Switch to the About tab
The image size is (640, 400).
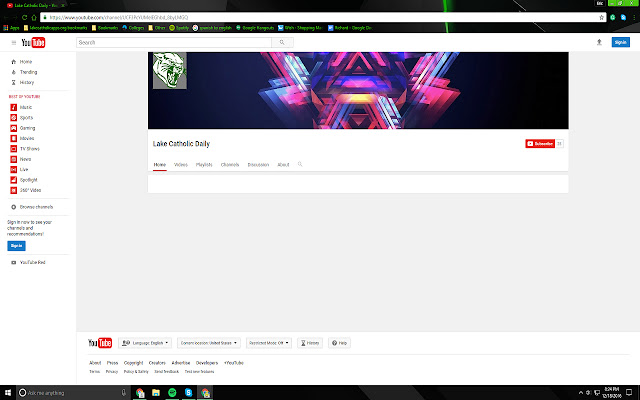pos(283,165)
